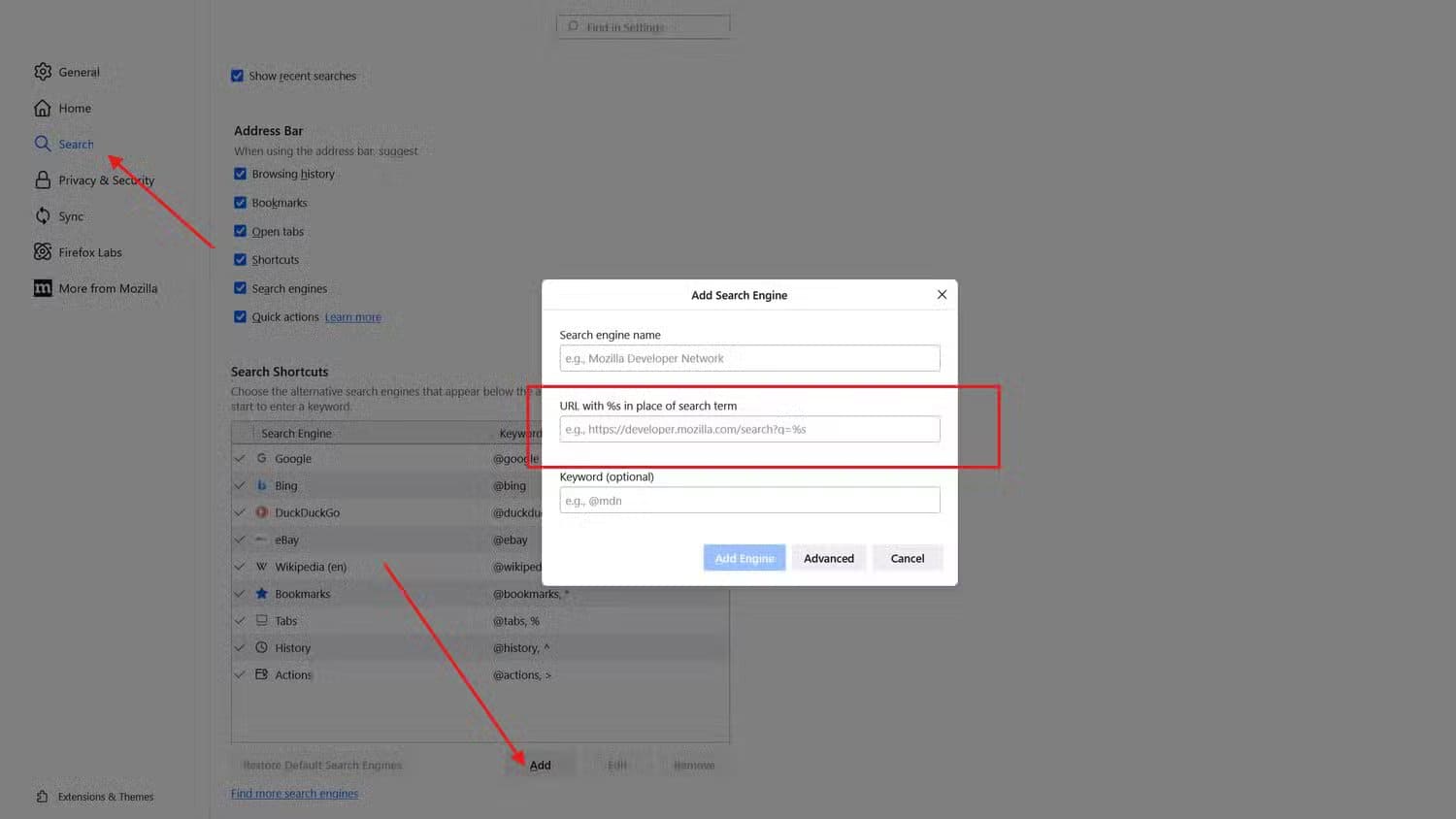The image size is (1456, 819).
Task: Click the Find in Settings search box
Action: tap(643, 26)
